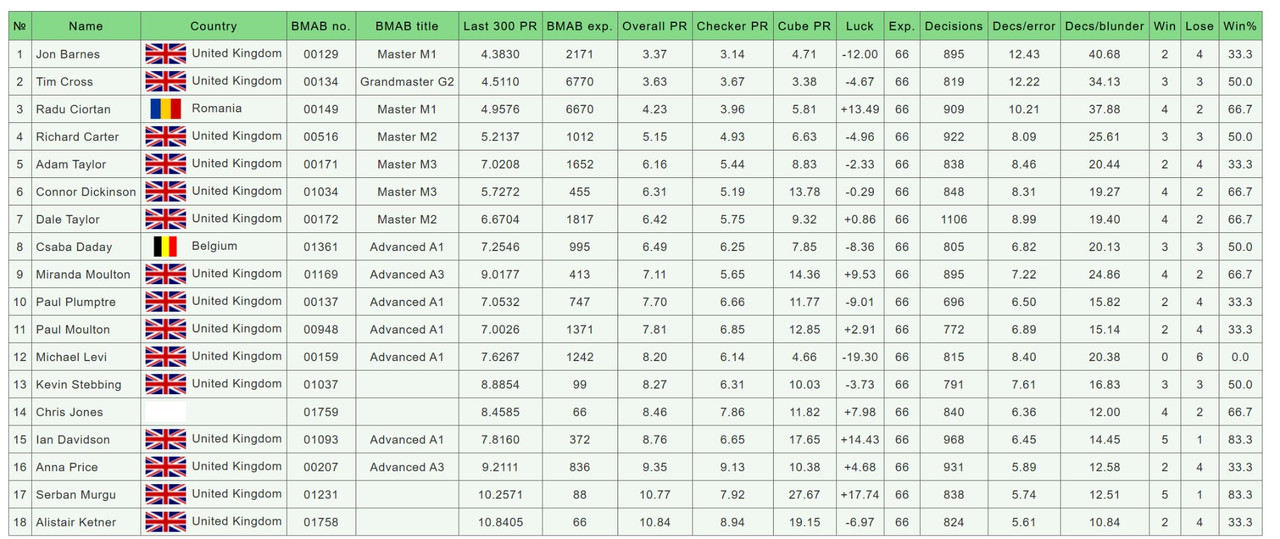Select the name Connor Dickinson
1280x539 pixels.
pos(86,192)
